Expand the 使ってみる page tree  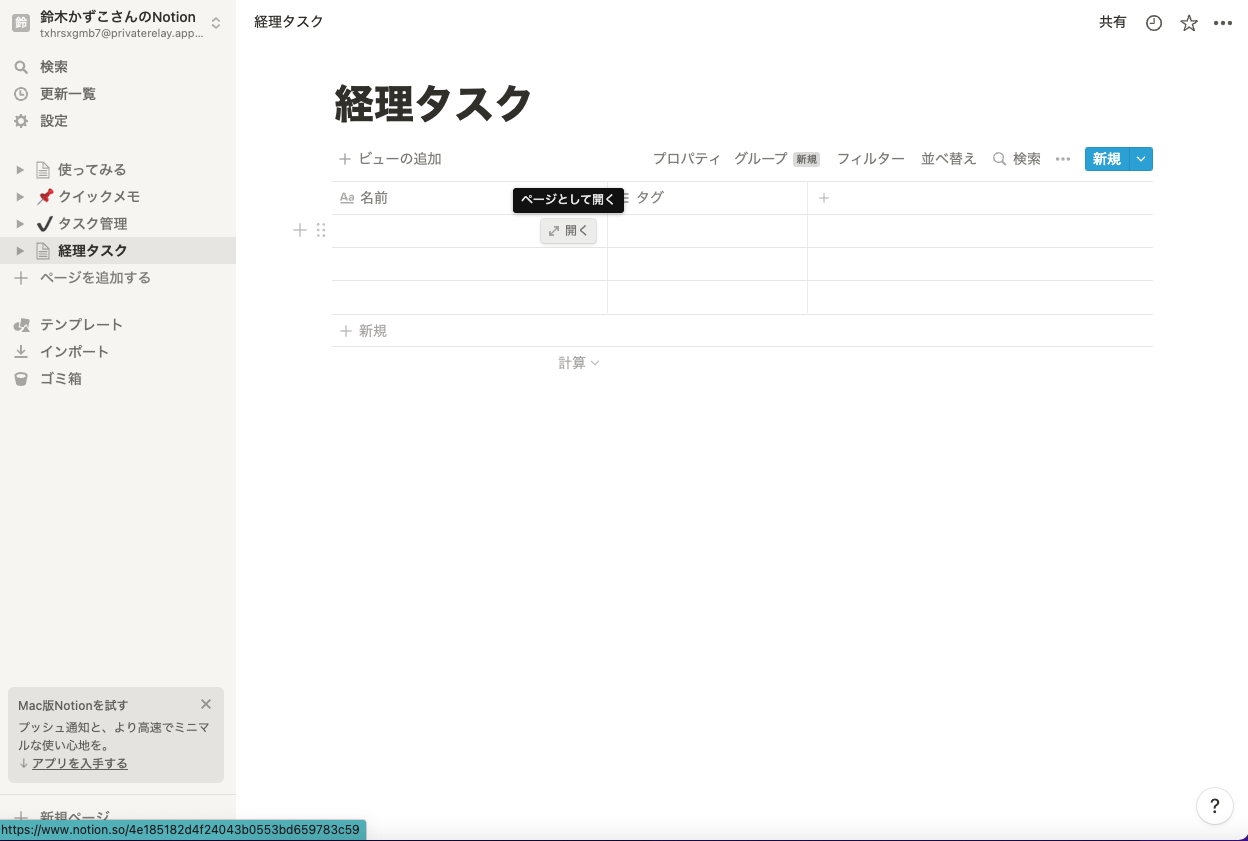pyautogui.click(x=20, y=170)
